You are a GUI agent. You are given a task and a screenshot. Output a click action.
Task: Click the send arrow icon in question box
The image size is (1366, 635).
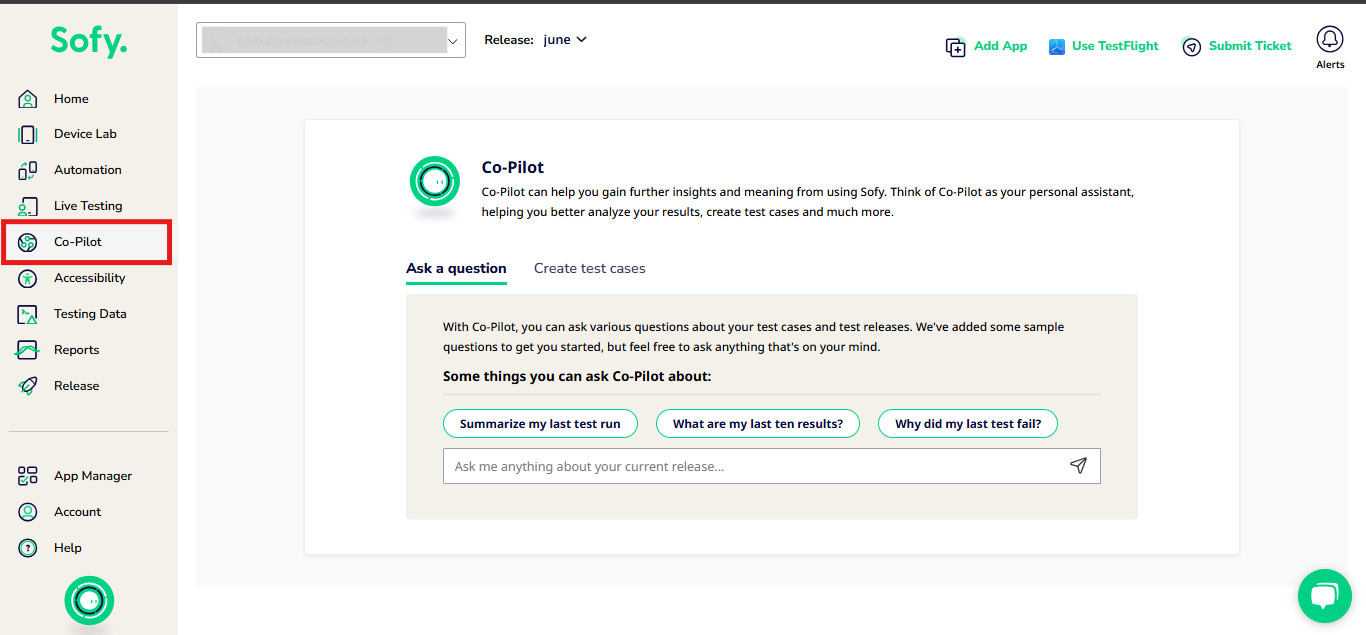pos(1078,466)
